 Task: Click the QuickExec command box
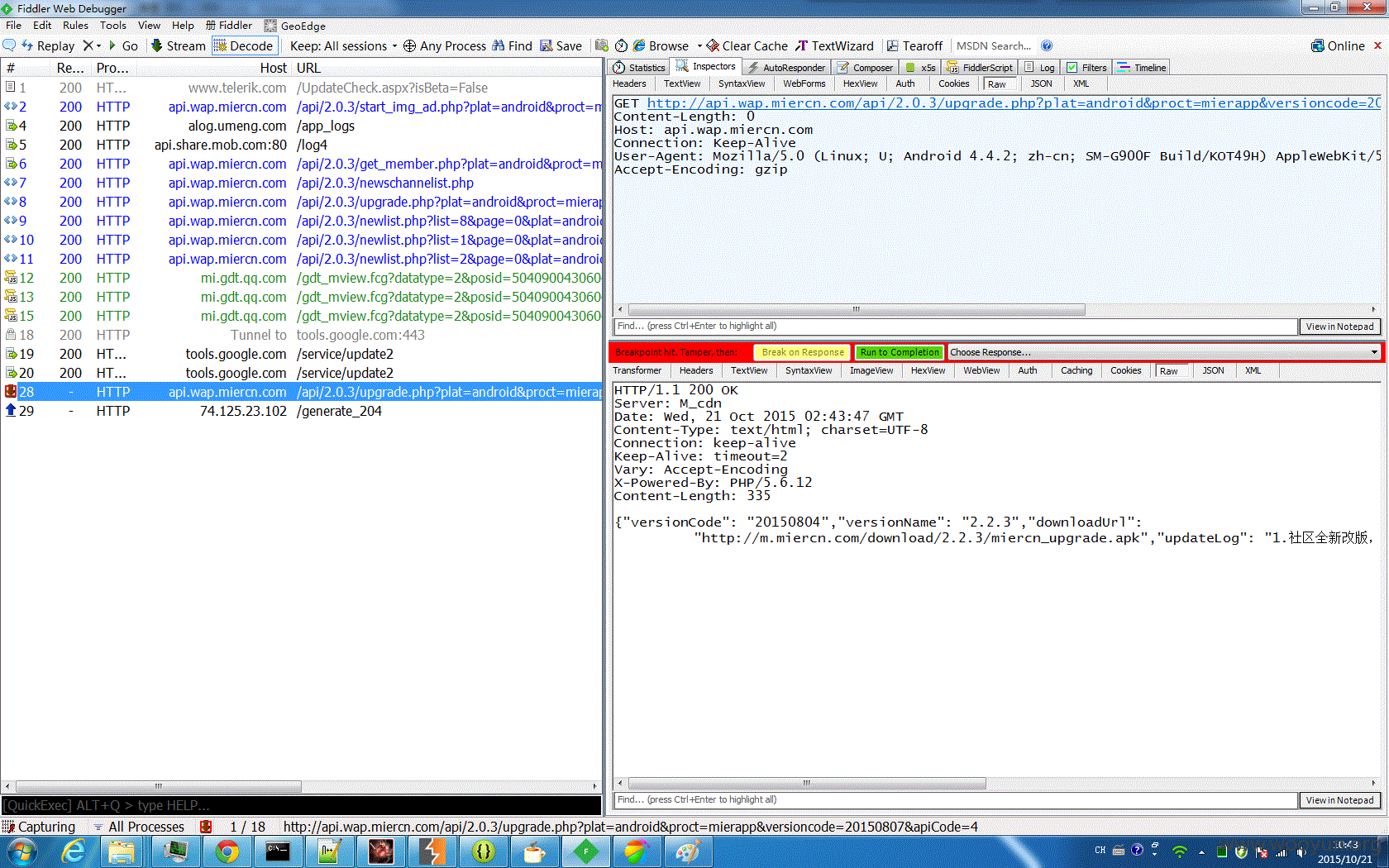point(301,805)
